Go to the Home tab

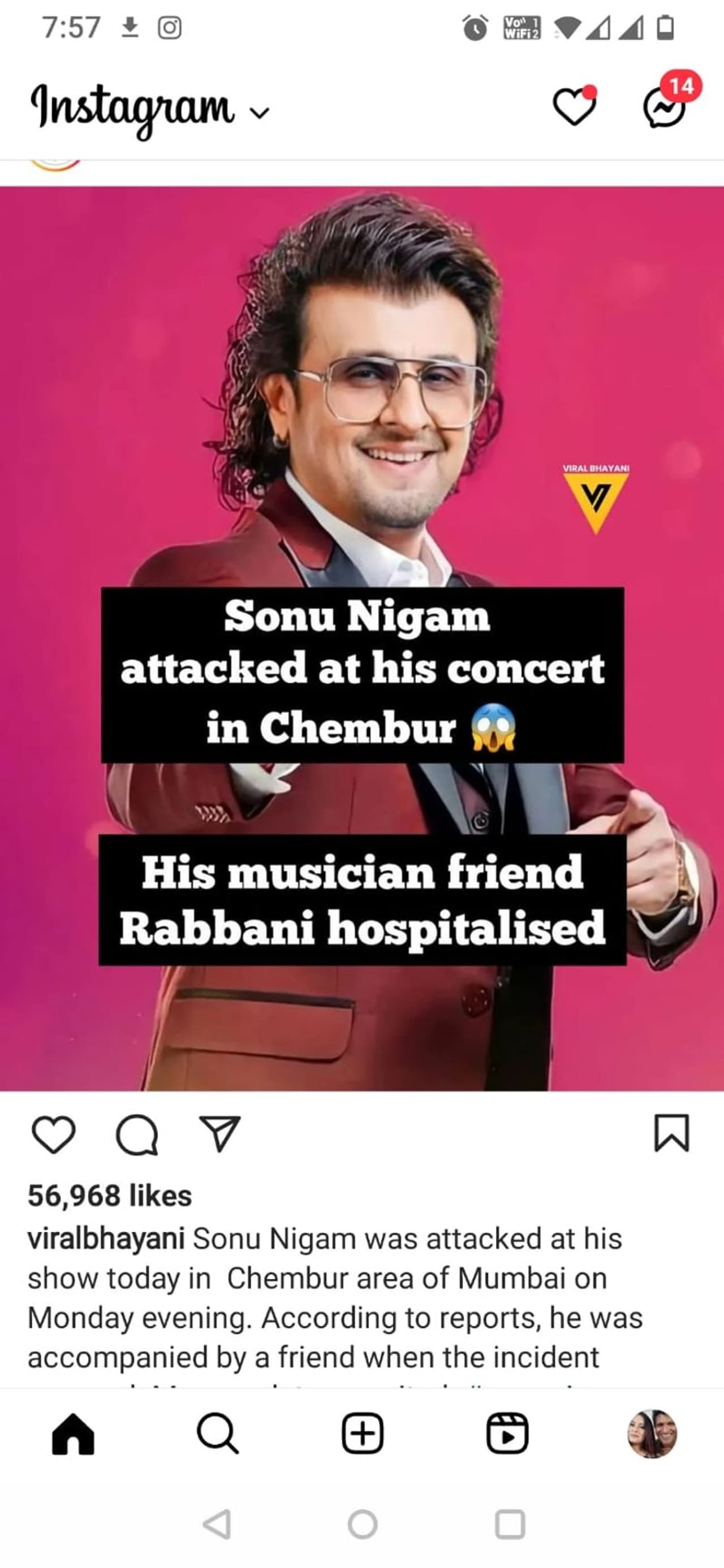(73, 1433)
